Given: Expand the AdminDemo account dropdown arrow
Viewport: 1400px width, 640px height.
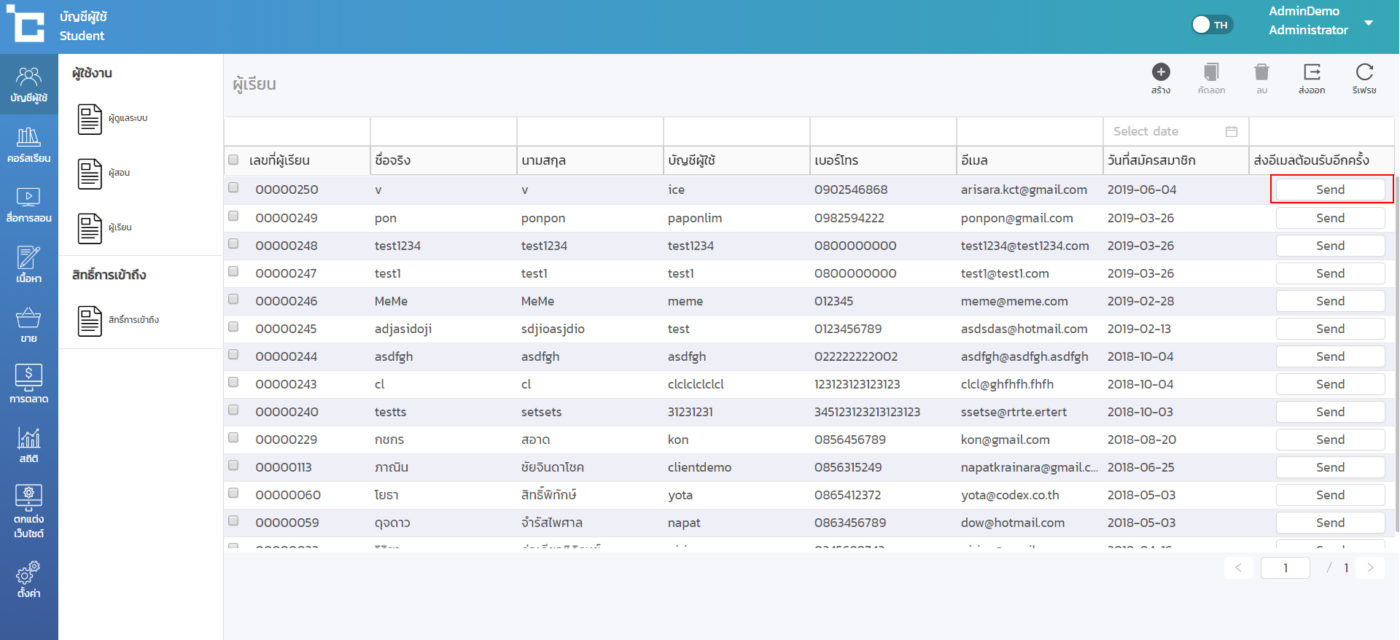Looking at the screenshot, I should 1368,22.
